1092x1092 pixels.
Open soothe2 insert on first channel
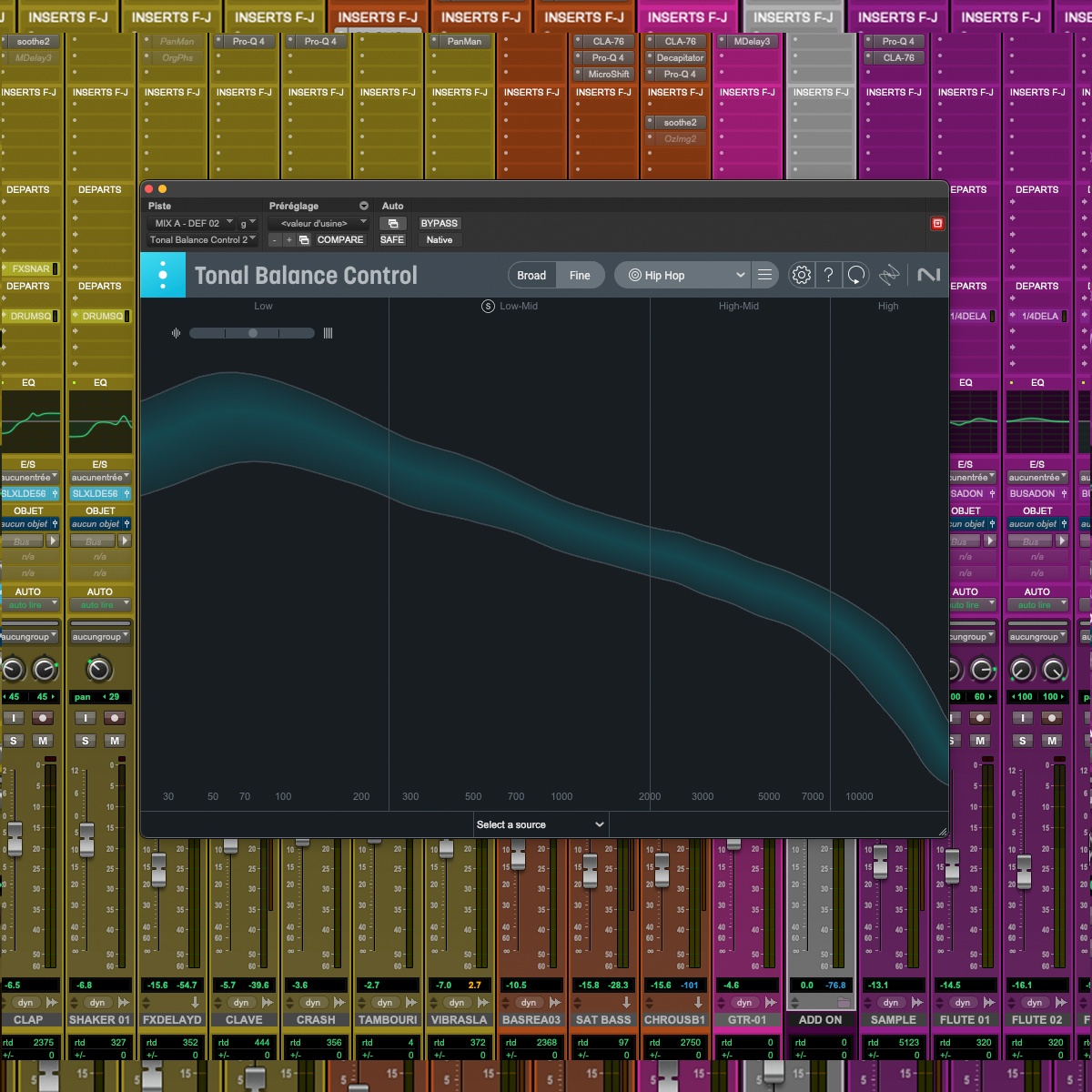tap(32, 42)
